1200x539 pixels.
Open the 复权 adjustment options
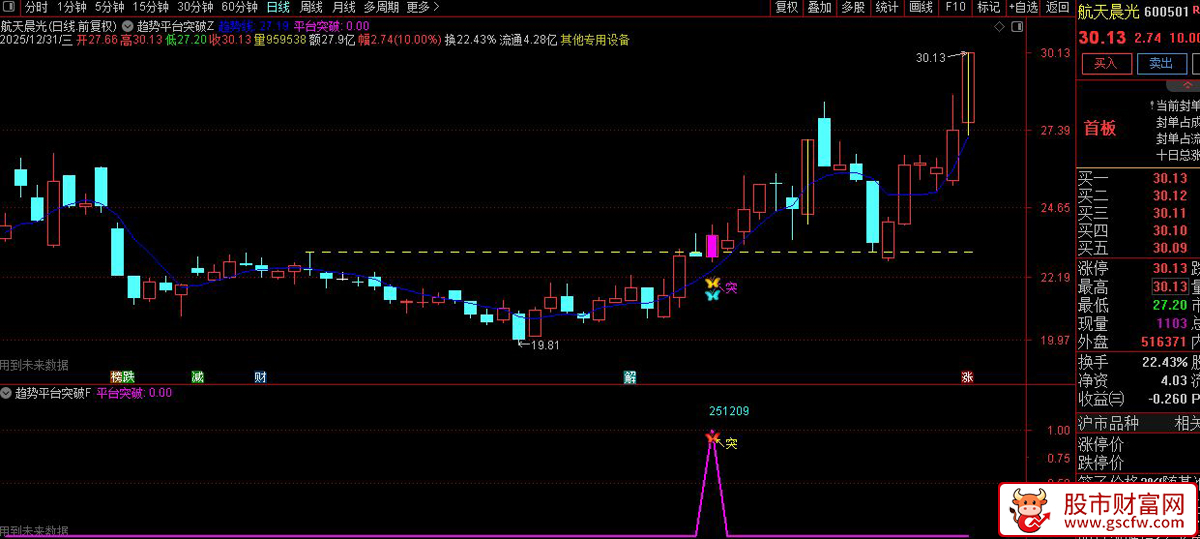(x=787, y=7)
